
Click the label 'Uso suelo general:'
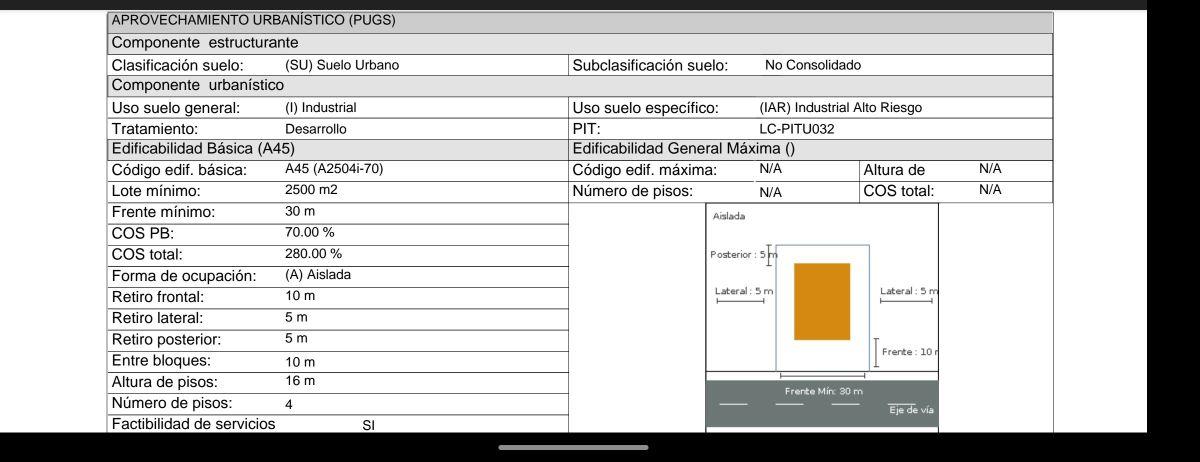176,107
